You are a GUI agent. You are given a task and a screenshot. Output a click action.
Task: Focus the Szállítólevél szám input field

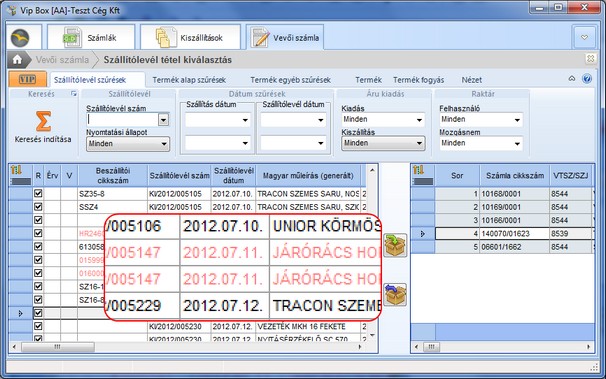tap(123, 120)
